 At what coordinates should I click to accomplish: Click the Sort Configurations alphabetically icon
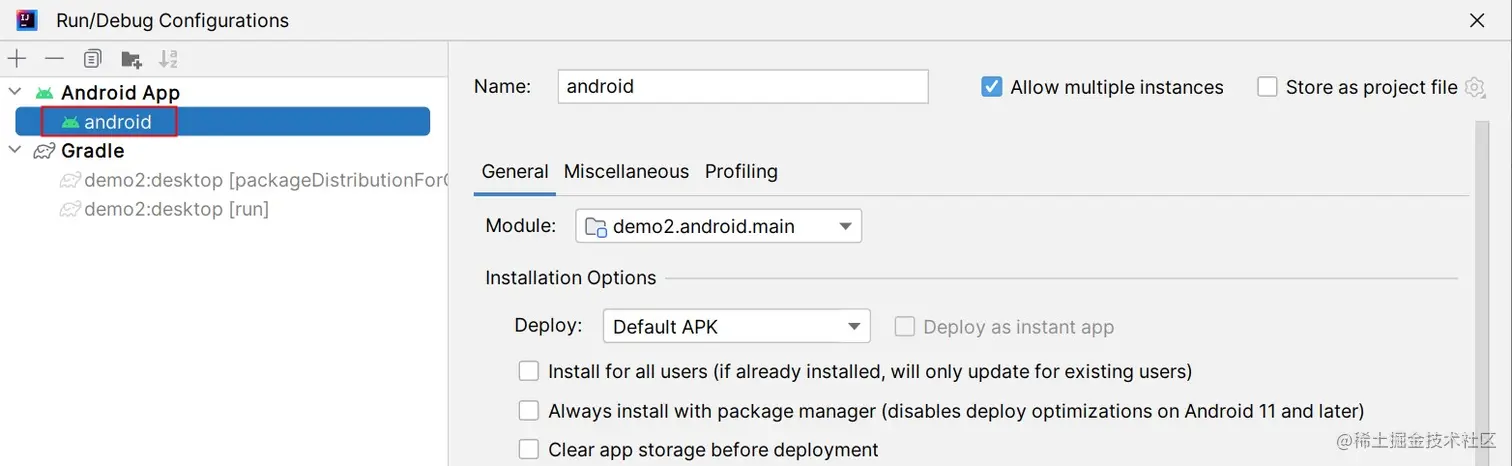[x=168, y=59]
